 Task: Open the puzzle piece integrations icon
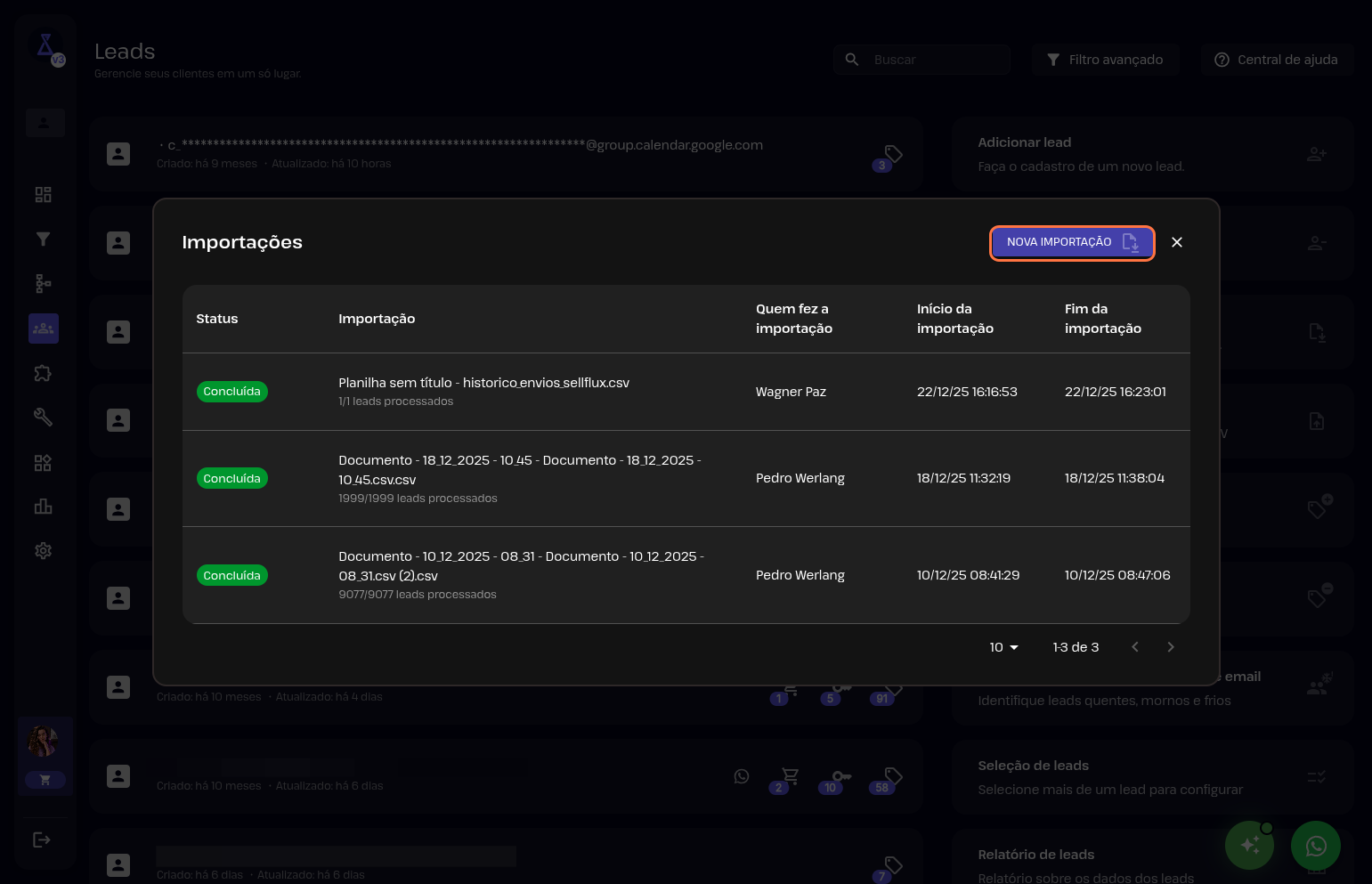[x=43, y=373]
